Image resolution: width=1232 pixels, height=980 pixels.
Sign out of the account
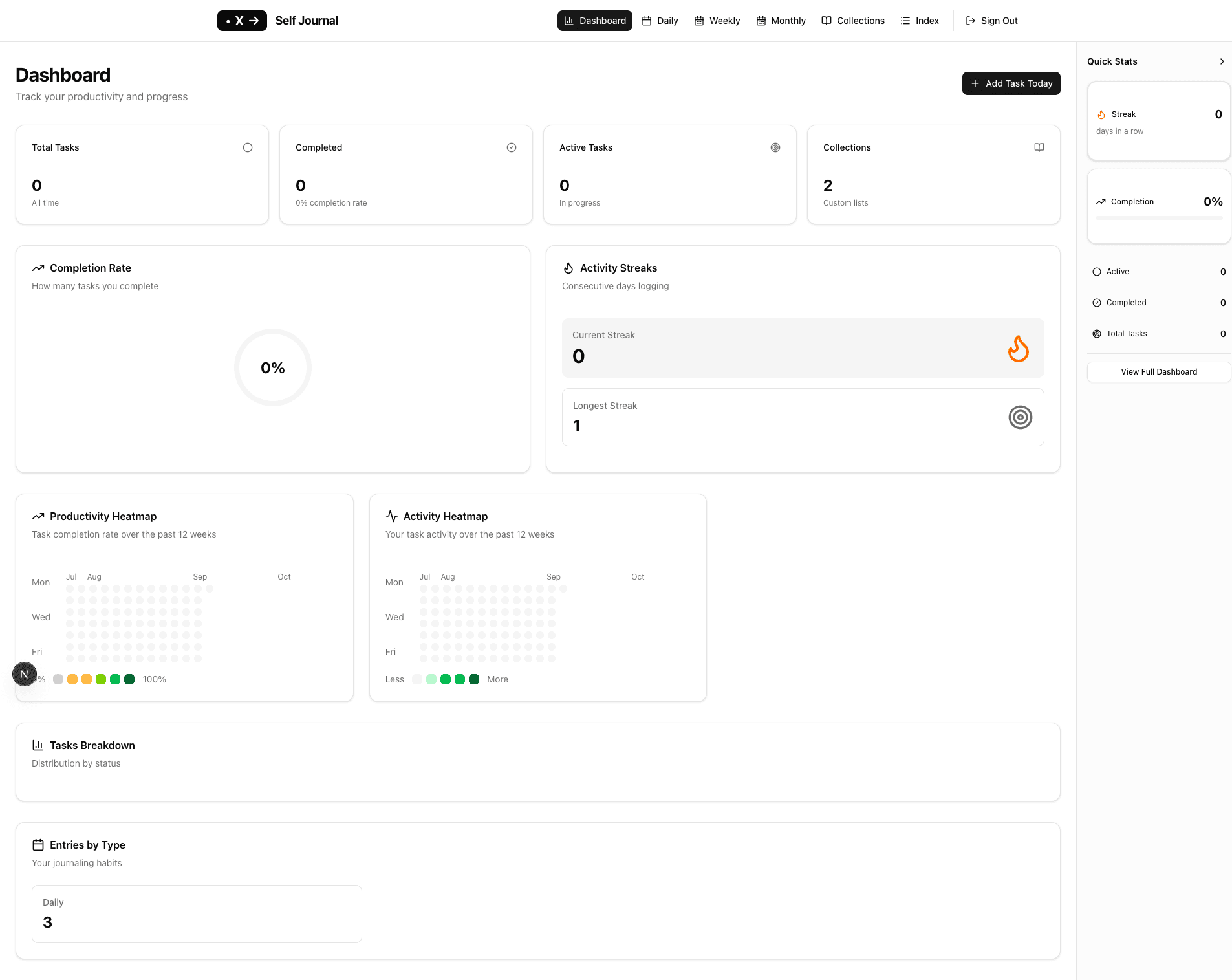991,21
